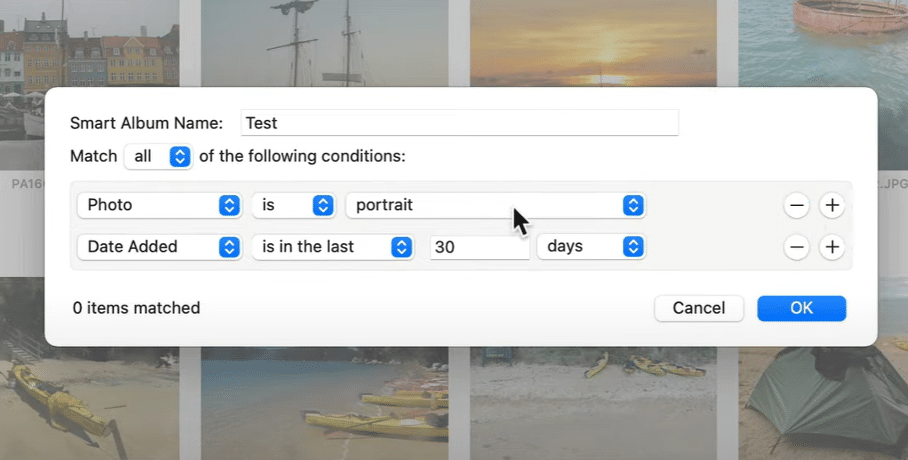Confirm the smart album with OK
908x460 pixels.
pos(801,308)
